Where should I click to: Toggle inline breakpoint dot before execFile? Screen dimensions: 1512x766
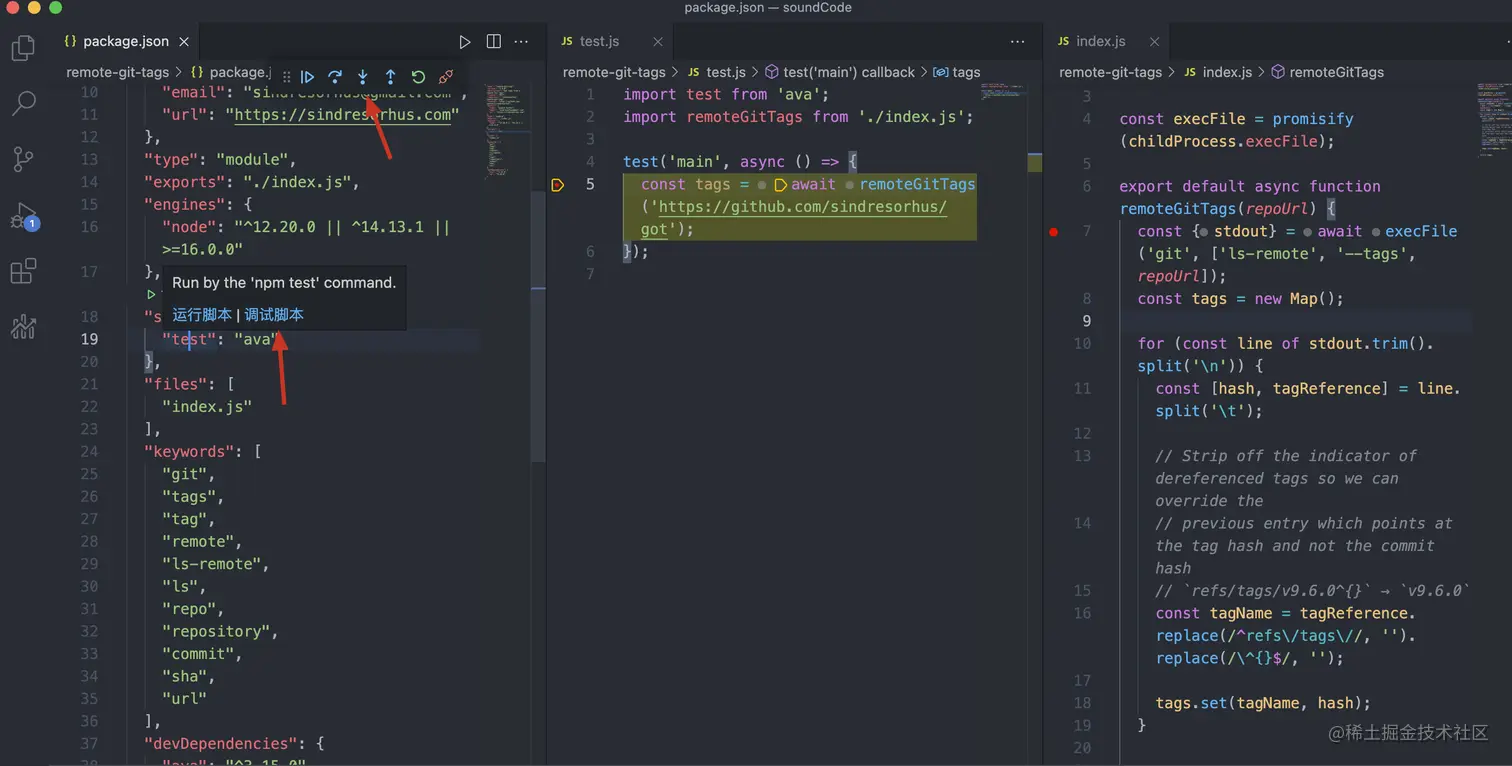(1375, 232)
